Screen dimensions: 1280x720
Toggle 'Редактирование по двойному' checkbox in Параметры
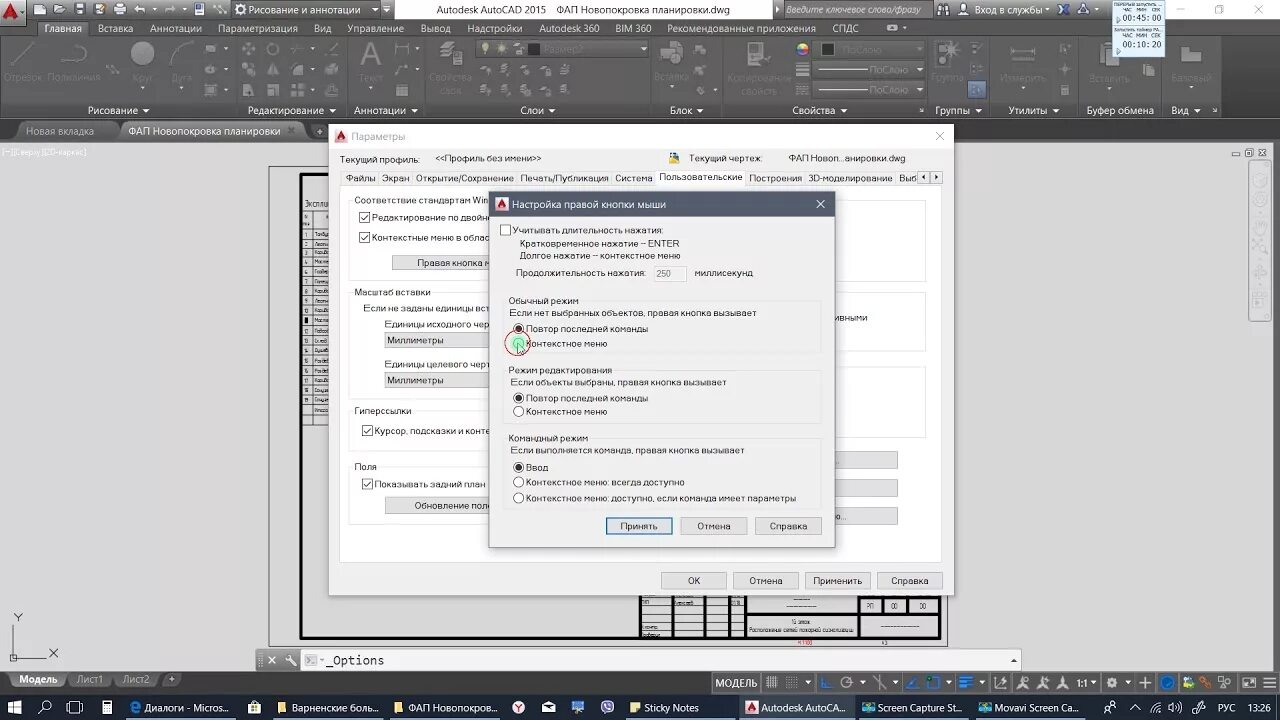point(364,217)
